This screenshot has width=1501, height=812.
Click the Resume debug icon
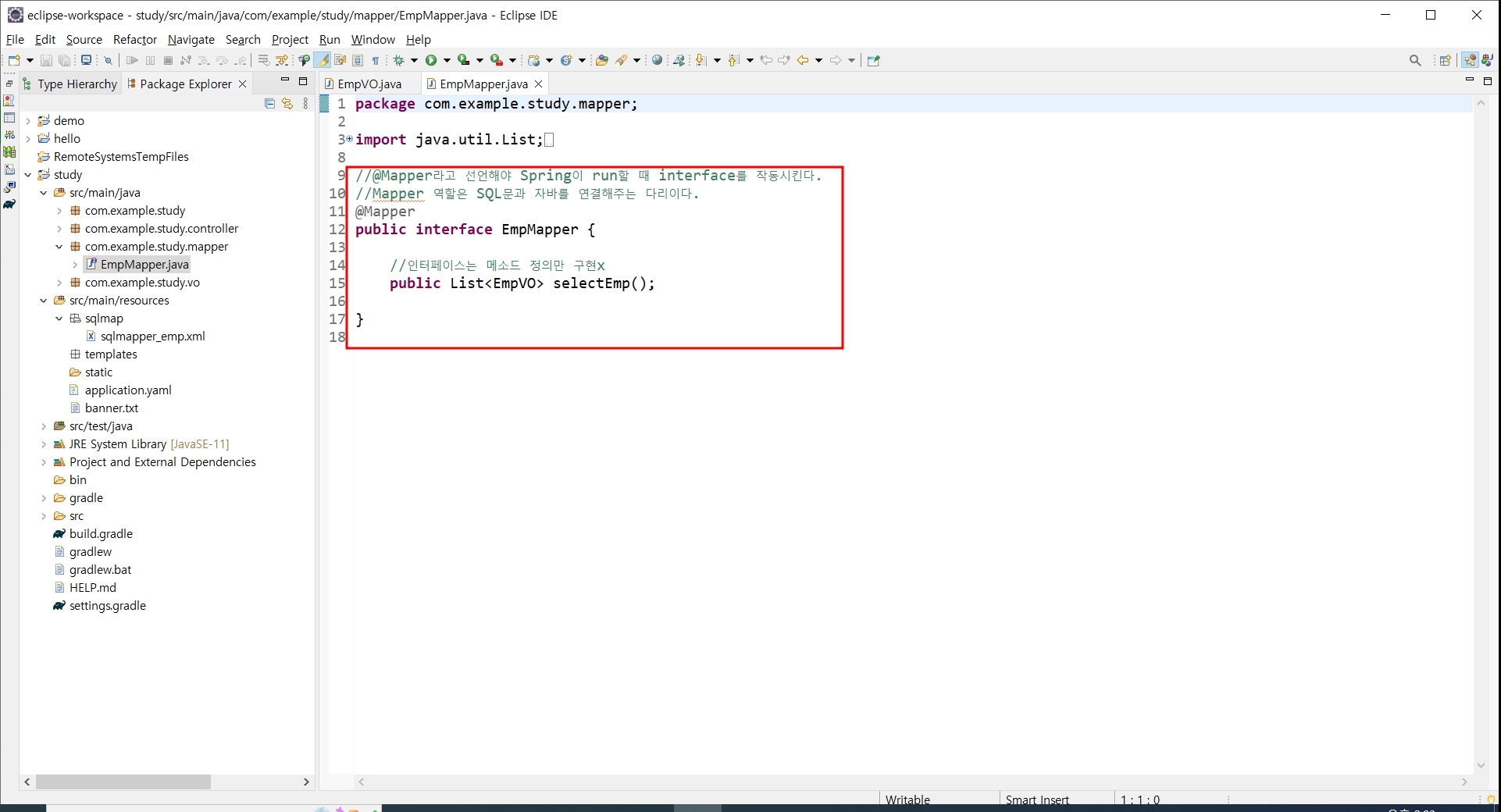click(x=132, y=60)
